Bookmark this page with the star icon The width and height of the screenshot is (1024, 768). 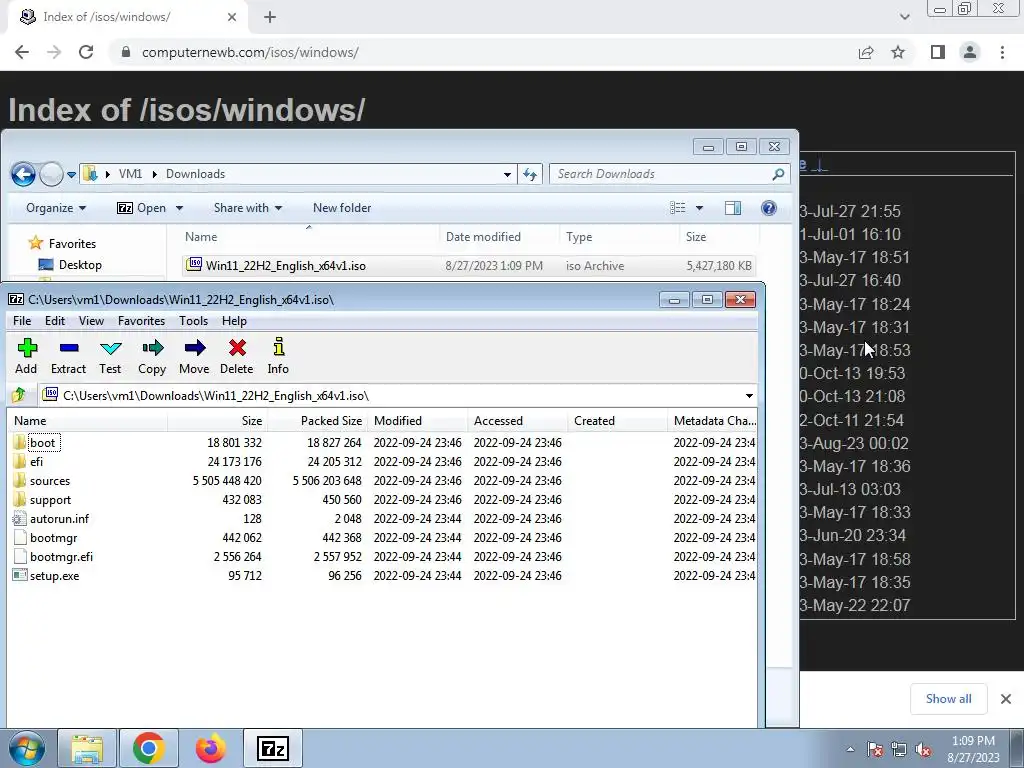coord(898,52)
